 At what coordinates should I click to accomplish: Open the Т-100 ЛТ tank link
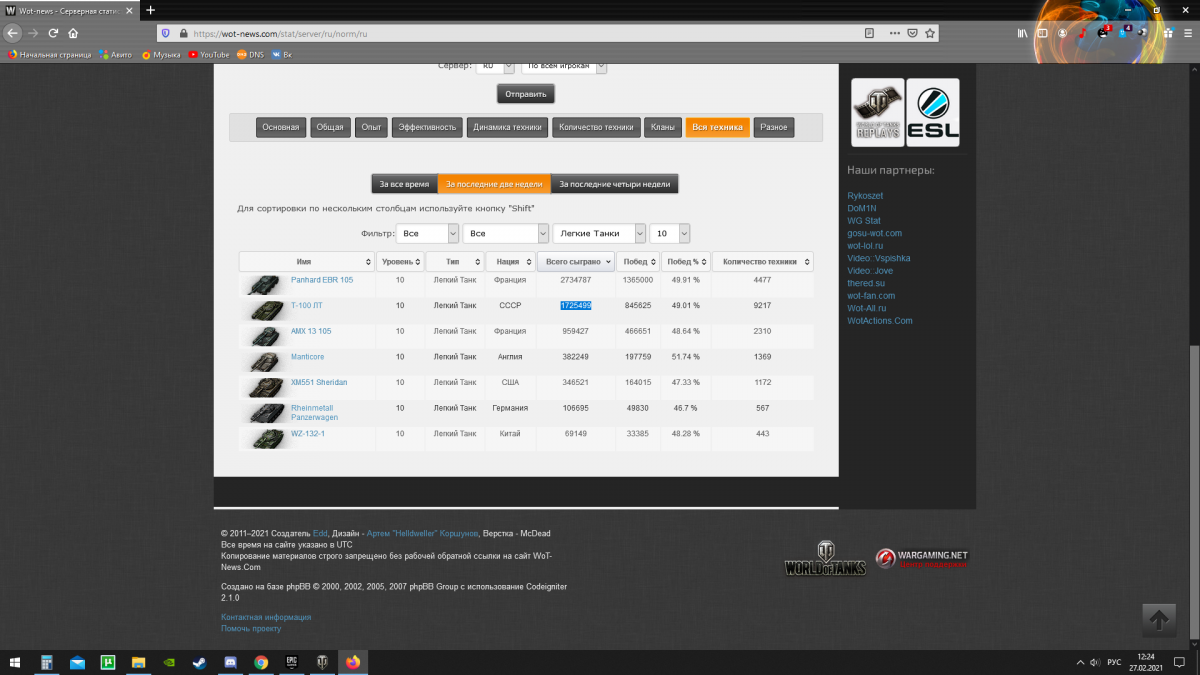click(x=307, y=305)
